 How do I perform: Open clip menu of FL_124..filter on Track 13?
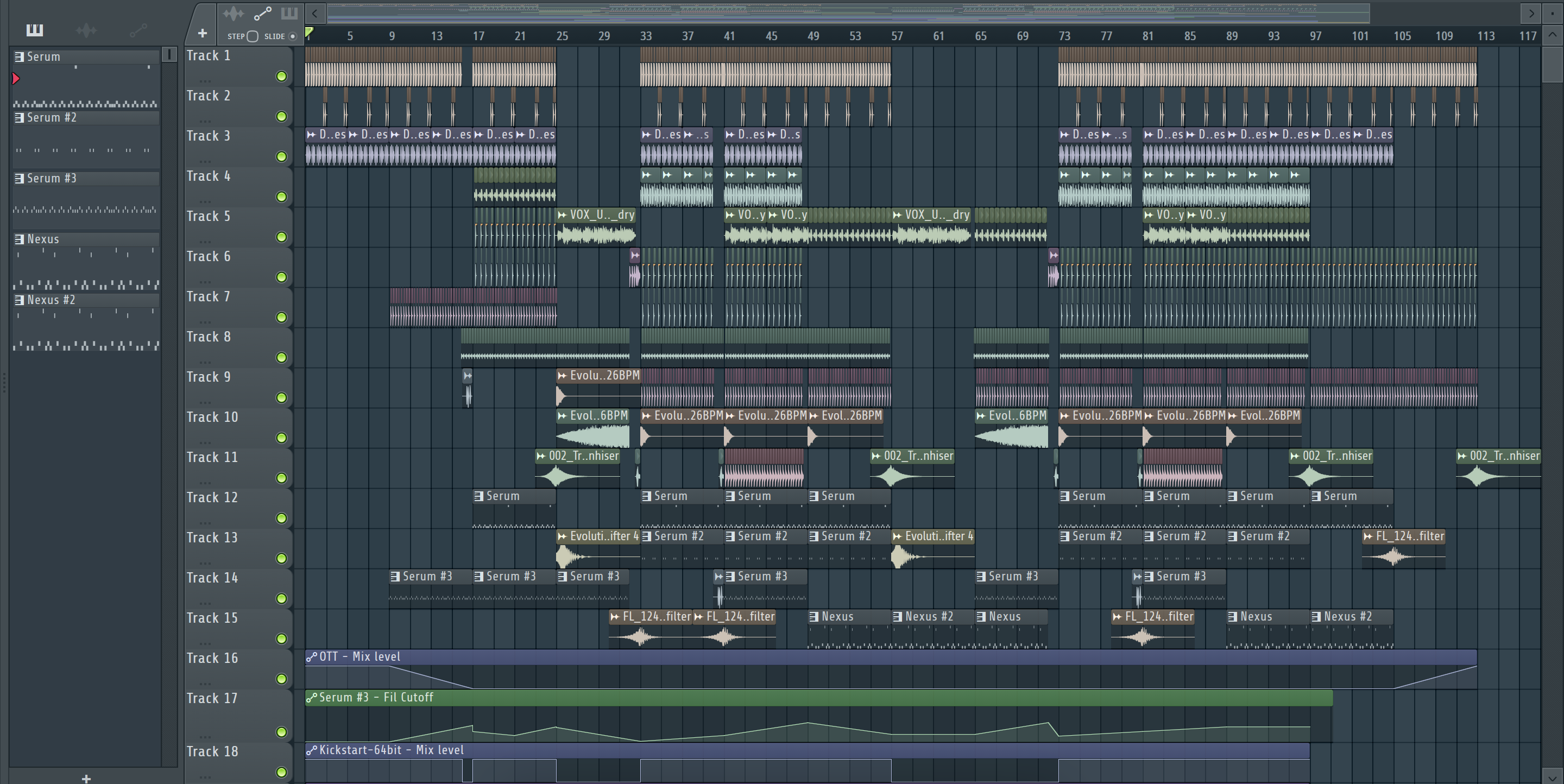[x=1368, y=536]
